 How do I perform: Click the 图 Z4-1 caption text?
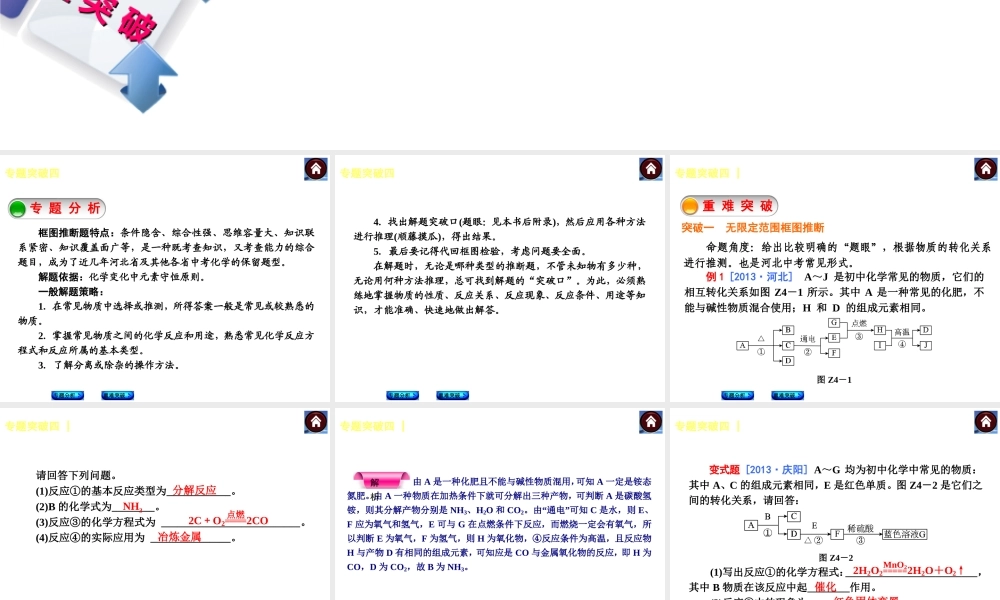pos(834,379)
